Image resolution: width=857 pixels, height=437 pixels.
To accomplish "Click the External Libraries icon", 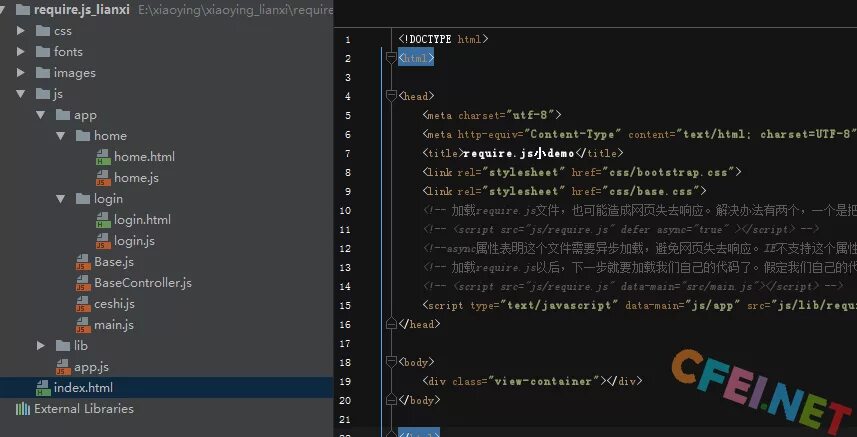I will point(22,409).
